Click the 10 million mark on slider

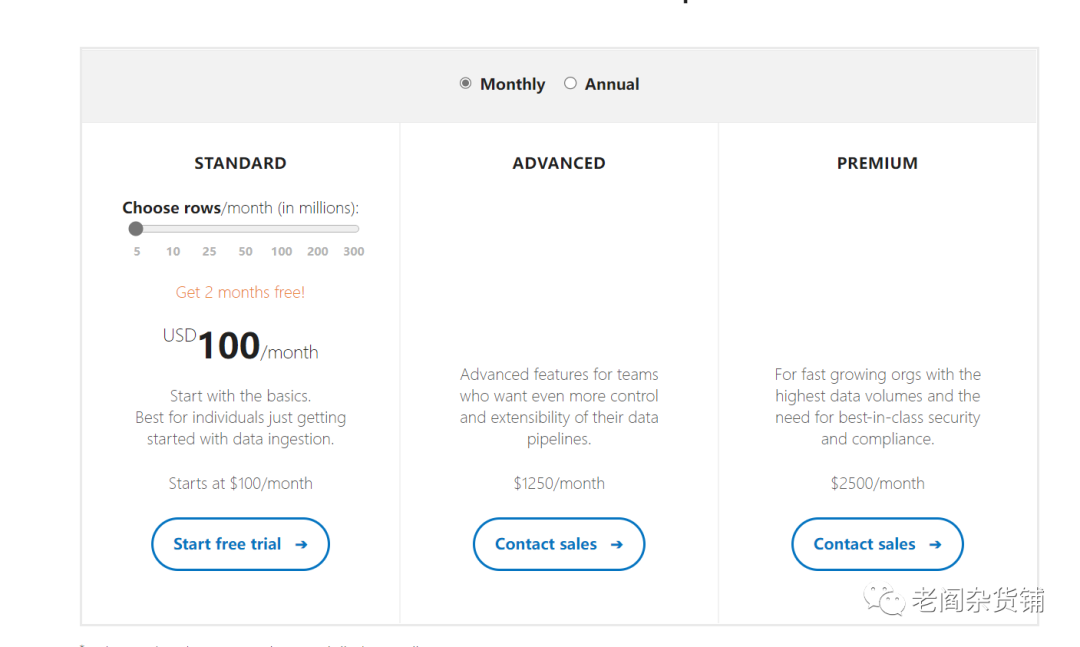(x=173, y=251)
